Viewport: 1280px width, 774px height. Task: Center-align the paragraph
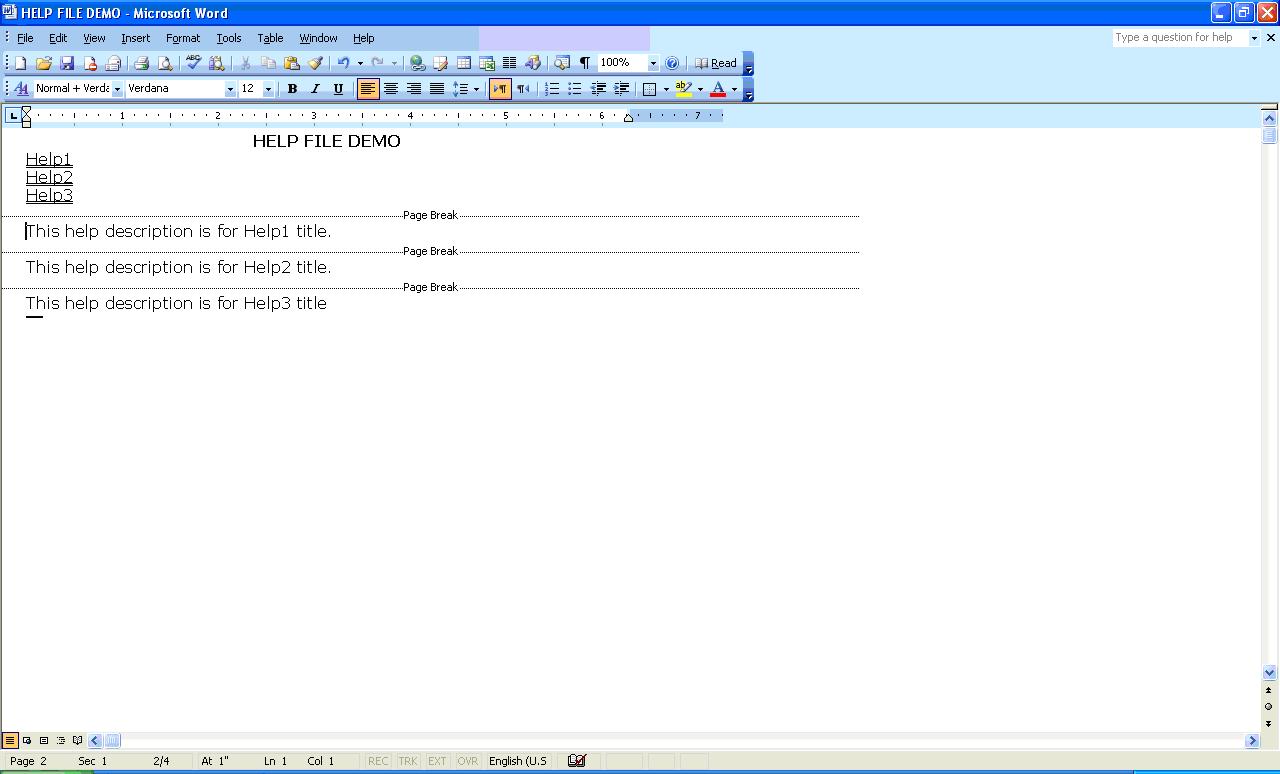[391, 89]
